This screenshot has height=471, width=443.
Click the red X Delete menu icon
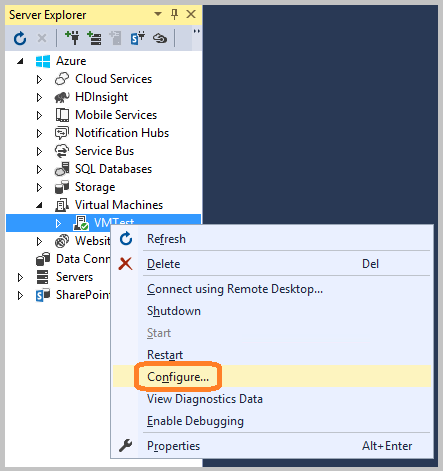125,264
